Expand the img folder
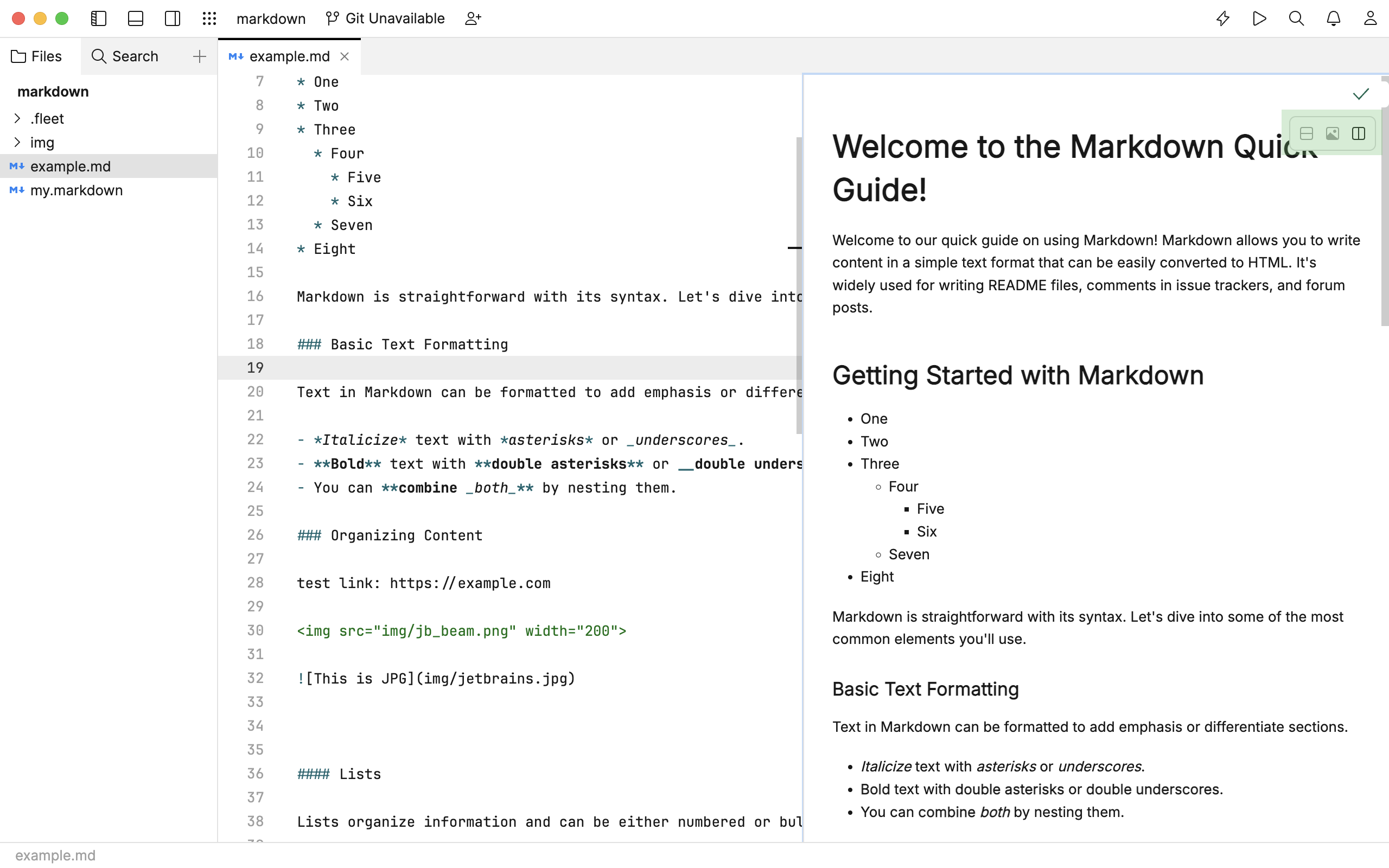 pos(17,142)
